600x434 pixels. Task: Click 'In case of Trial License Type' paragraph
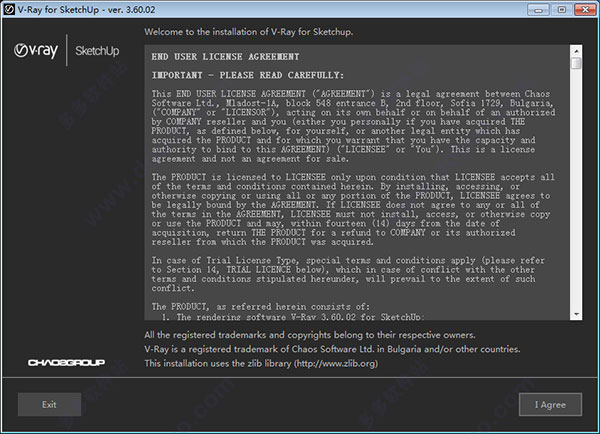tap(348, 274)
